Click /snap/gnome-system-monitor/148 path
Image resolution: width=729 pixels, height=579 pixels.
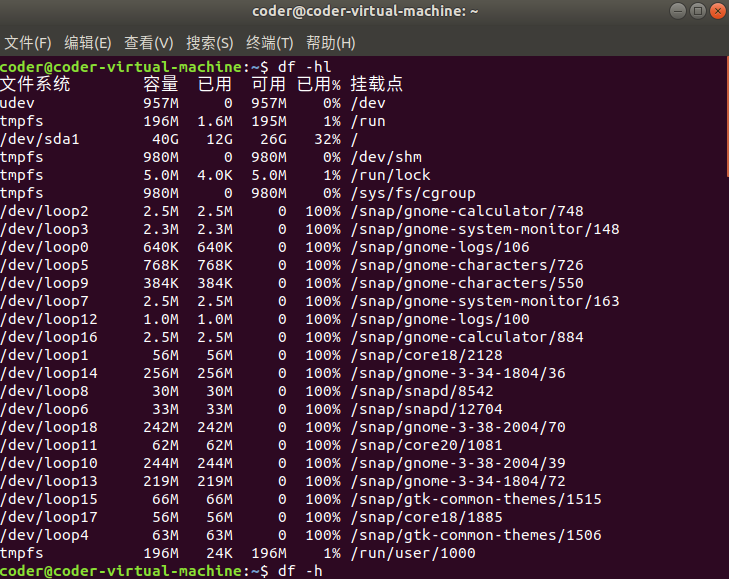(x=485, y=229)
